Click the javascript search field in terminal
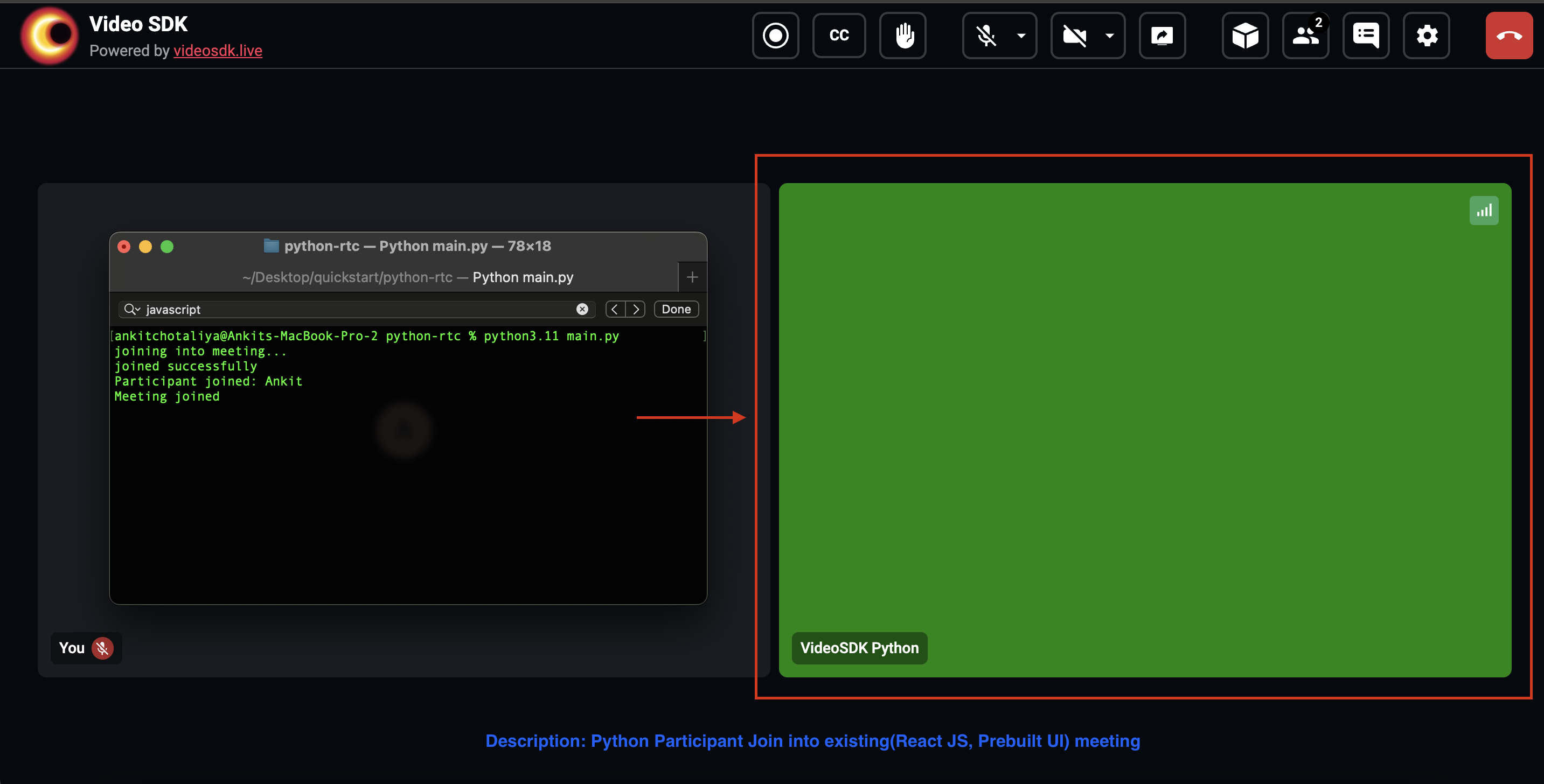Screen dimensions: 1544x784 click(x=357, y=309)
